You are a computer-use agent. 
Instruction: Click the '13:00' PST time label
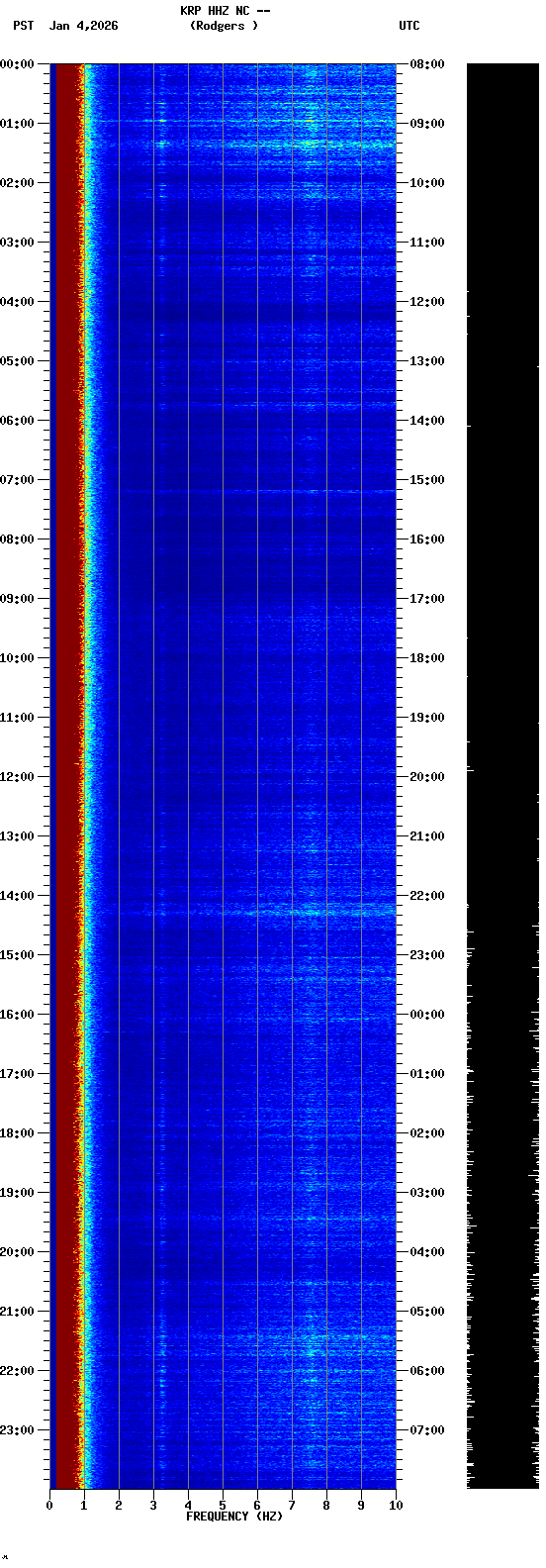18,836
